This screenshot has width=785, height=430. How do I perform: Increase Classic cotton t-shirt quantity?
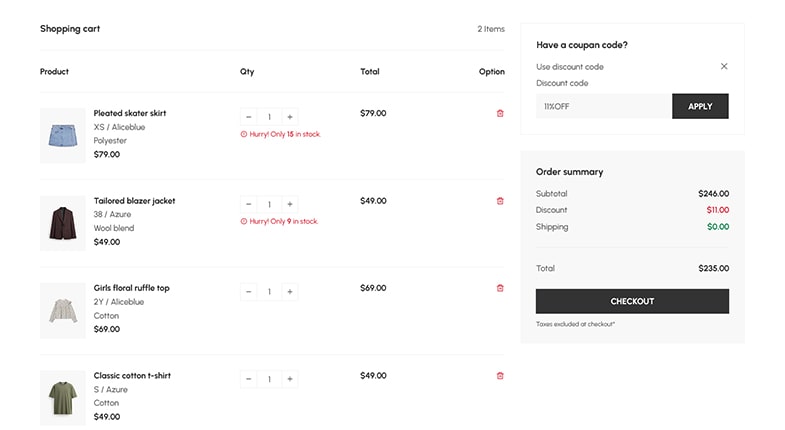290,379
